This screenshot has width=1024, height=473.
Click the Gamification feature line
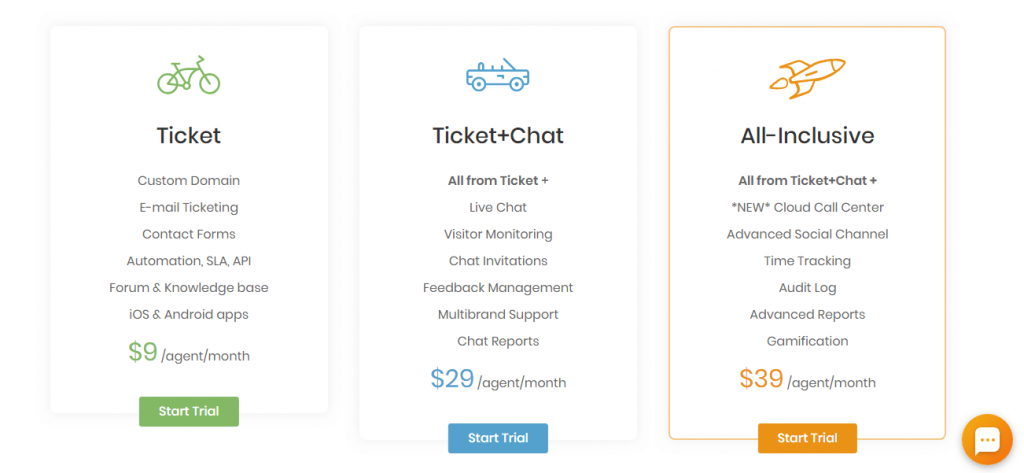point(807,341)
